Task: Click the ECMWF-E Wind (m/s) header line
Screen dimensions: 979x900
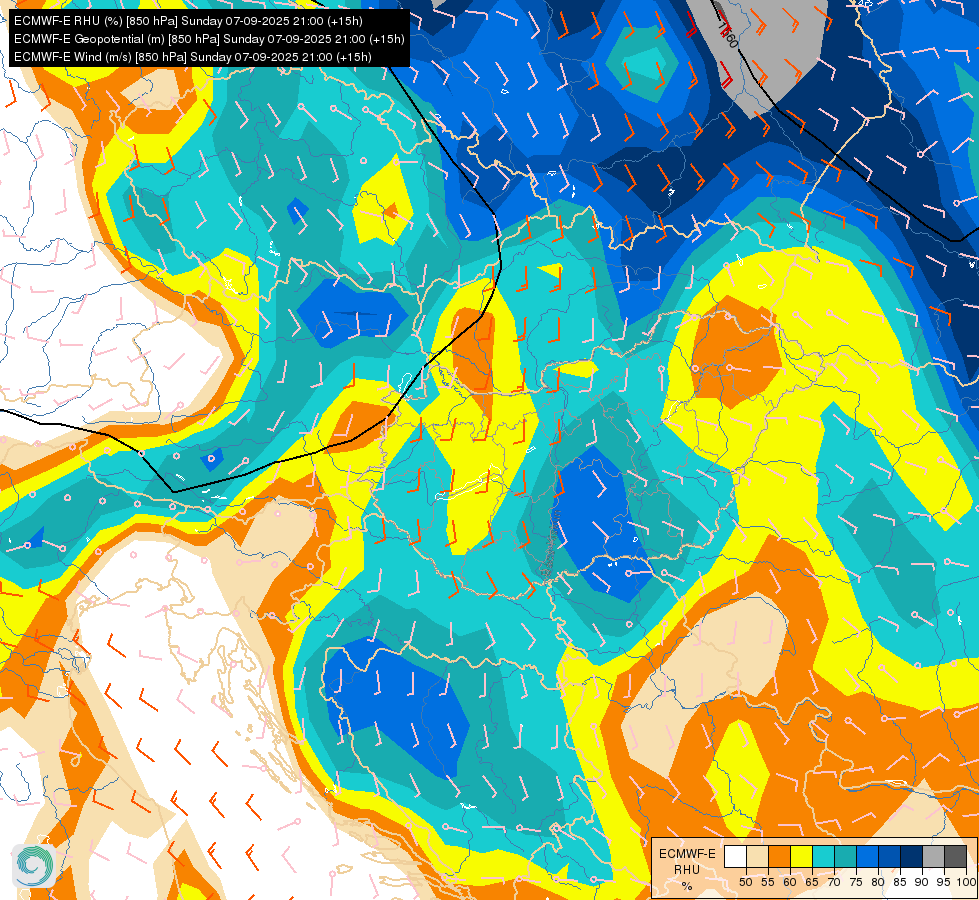Action: 193,57
